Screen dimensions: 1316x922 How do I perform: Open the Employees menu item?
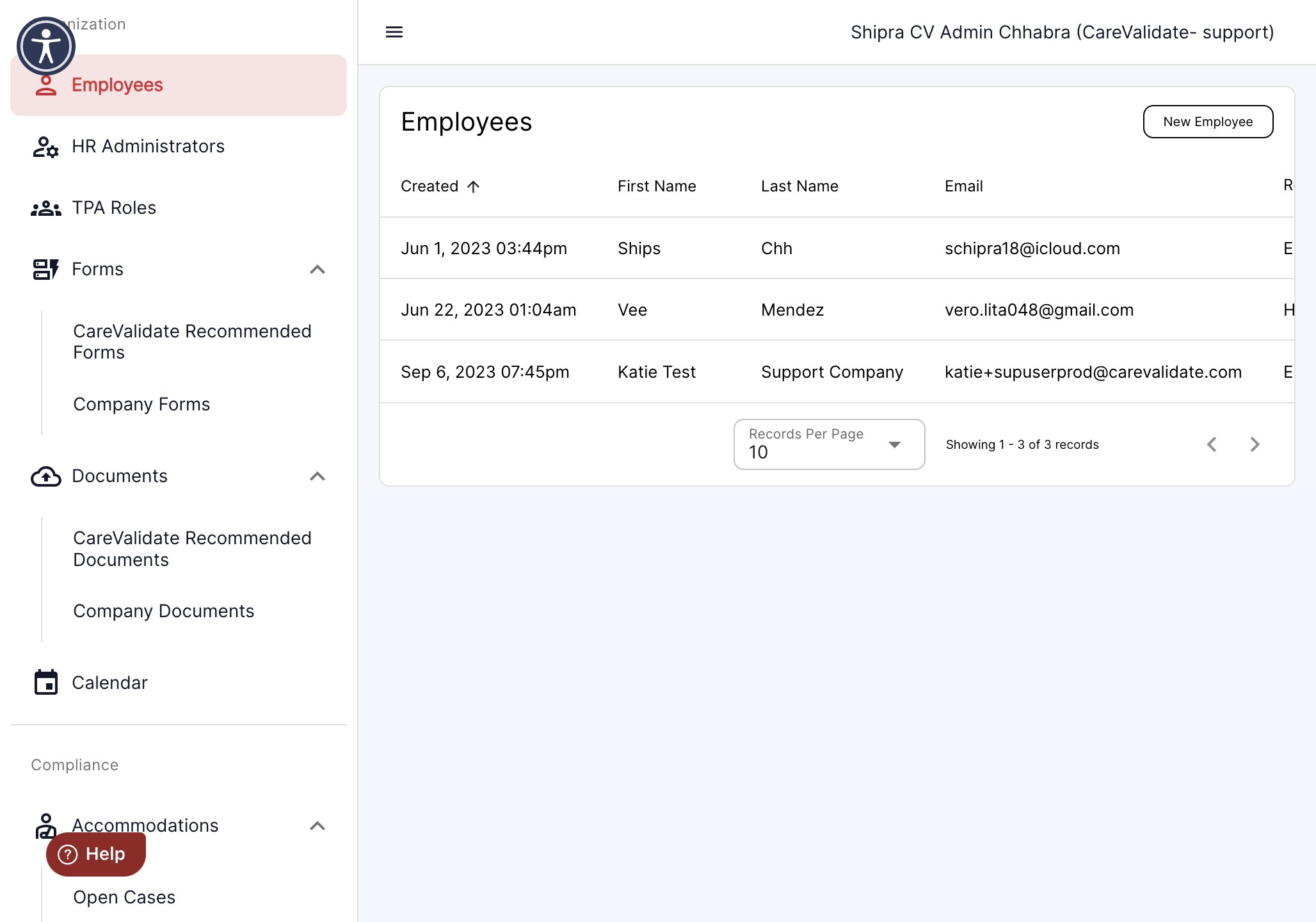[179, 85]
